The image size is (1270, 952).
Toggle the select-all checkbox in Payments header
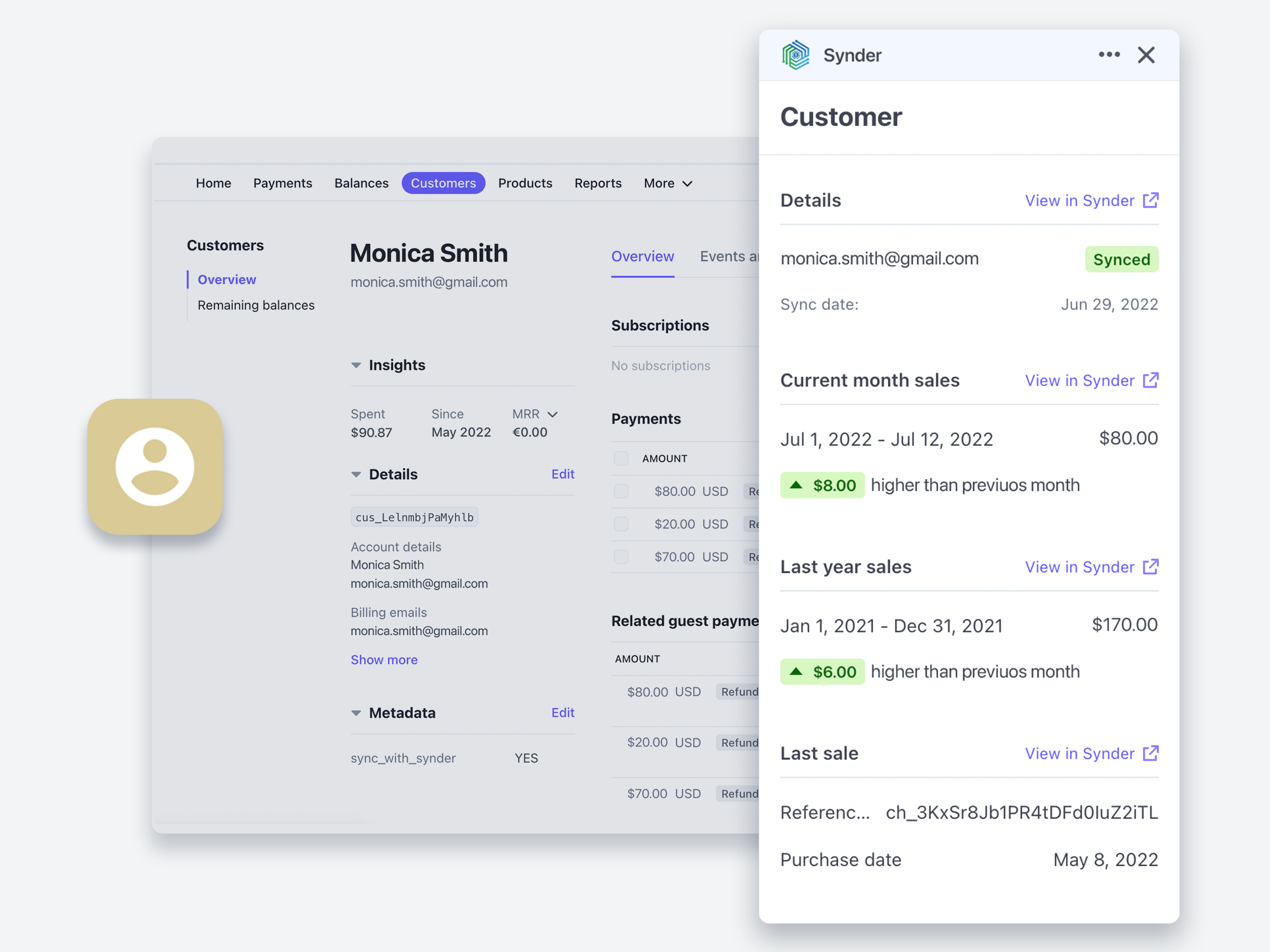(622, 458)
